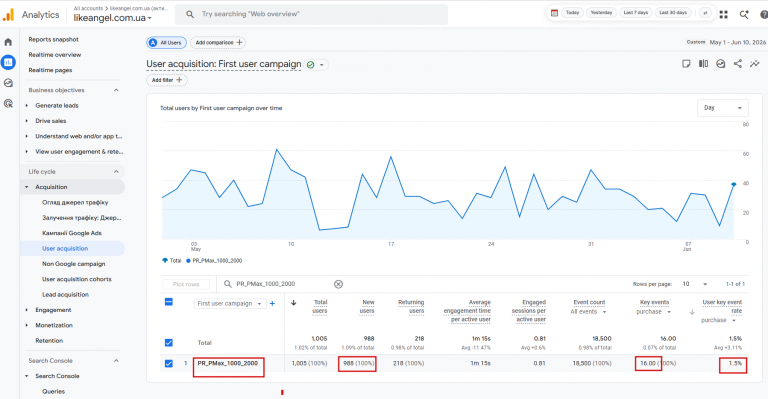The width and height of the screenshot is (768, 399).
Task: Click the Last 30 days shortcut
Action: click(673, 13)
